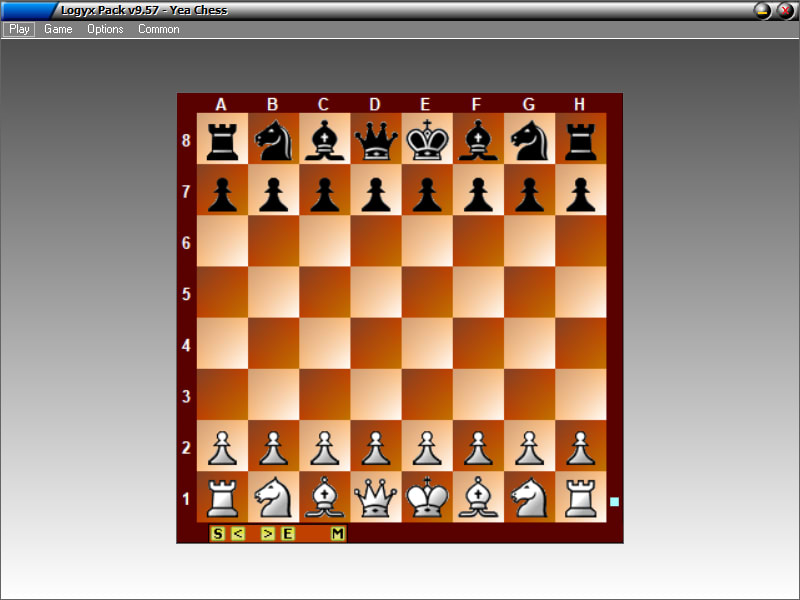Close the Yea Chess window
Screen dimensions: 800x600
click(786, 11)
